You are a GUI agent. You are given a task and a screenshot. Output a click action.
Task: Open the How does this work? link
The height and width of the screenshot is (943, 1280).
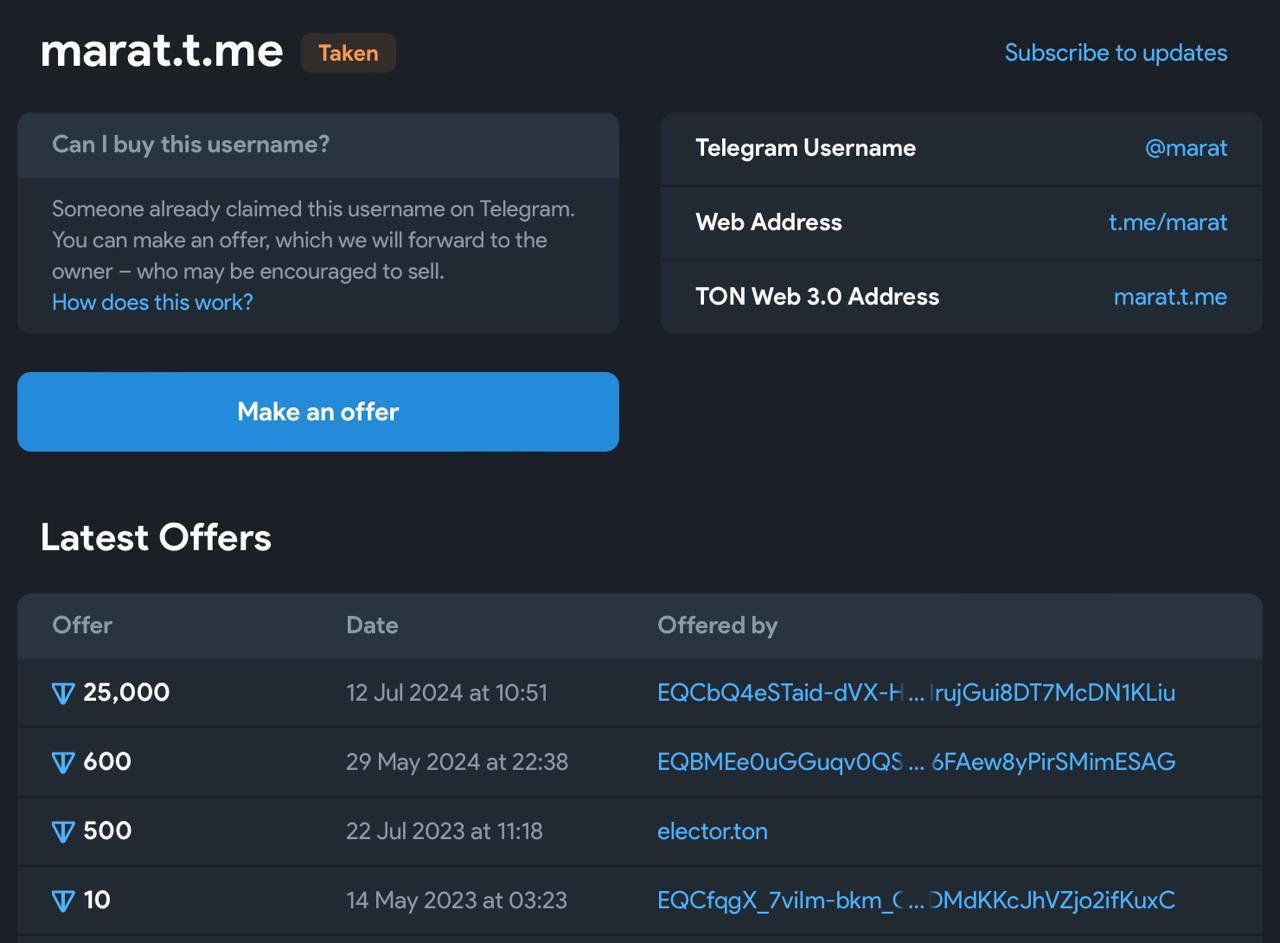pyautogui.click(x=152, y=302)
